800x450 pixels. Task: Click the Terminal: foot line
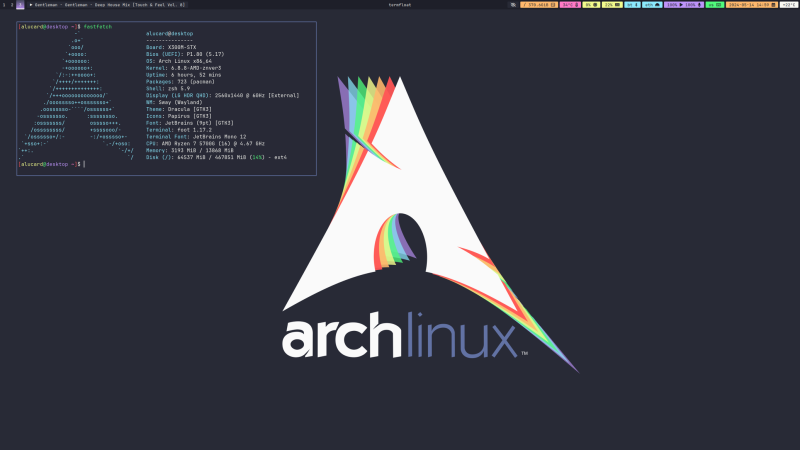coord(179,130)
